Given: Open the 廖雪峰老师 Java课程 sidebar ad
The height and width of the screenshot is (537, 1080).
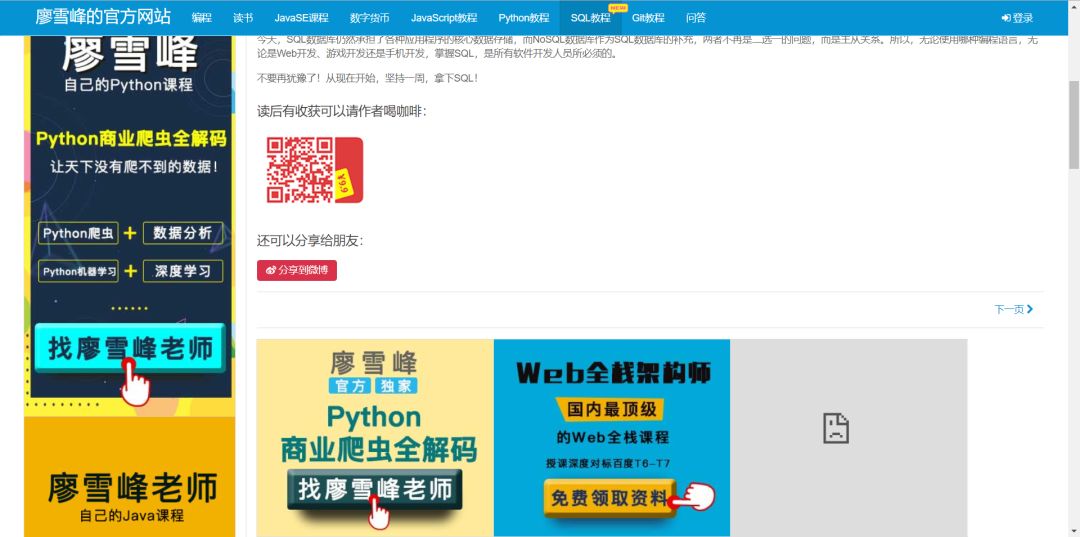Looking at the screenshot, I should (129, 477).
